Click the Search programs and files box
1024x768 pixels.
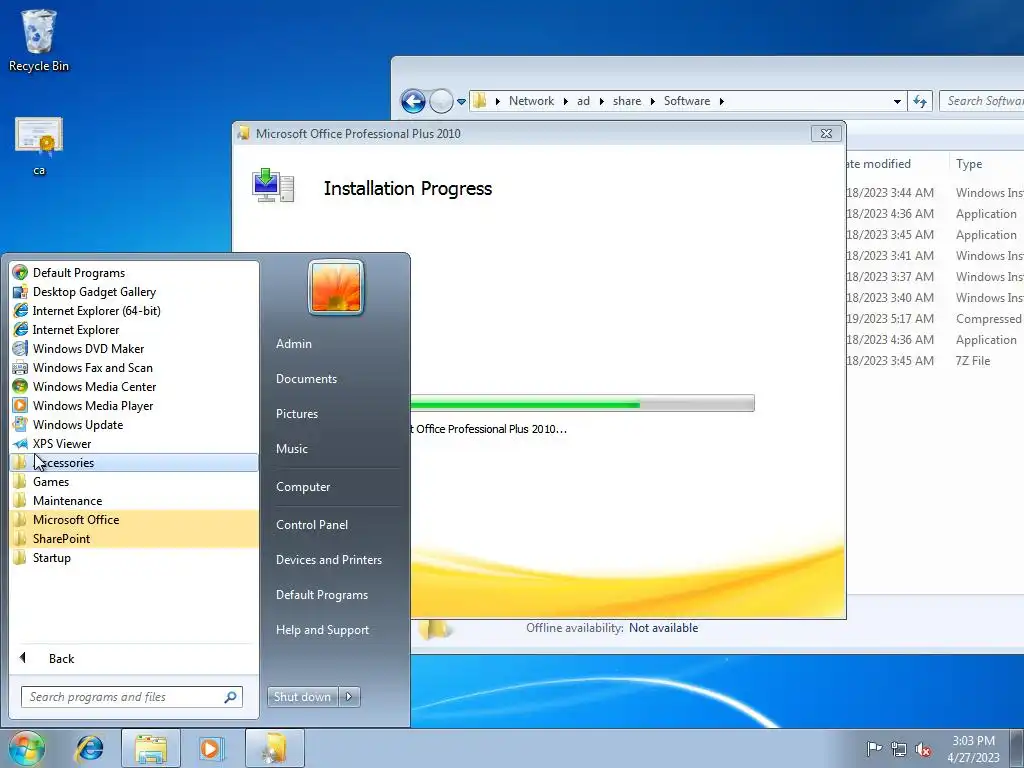(131, 697)
